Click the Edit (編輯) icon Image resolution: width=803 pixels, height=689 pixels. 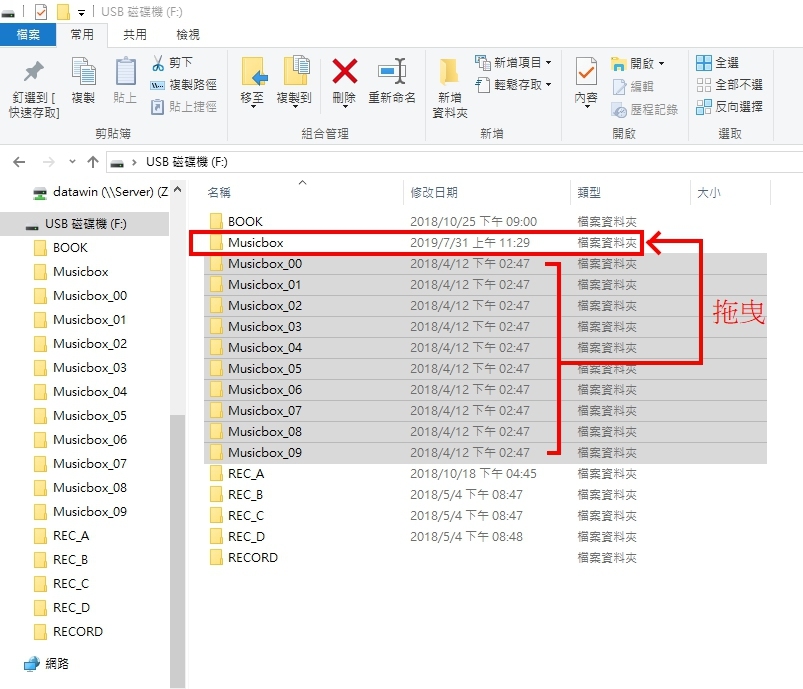click(619, 87)
